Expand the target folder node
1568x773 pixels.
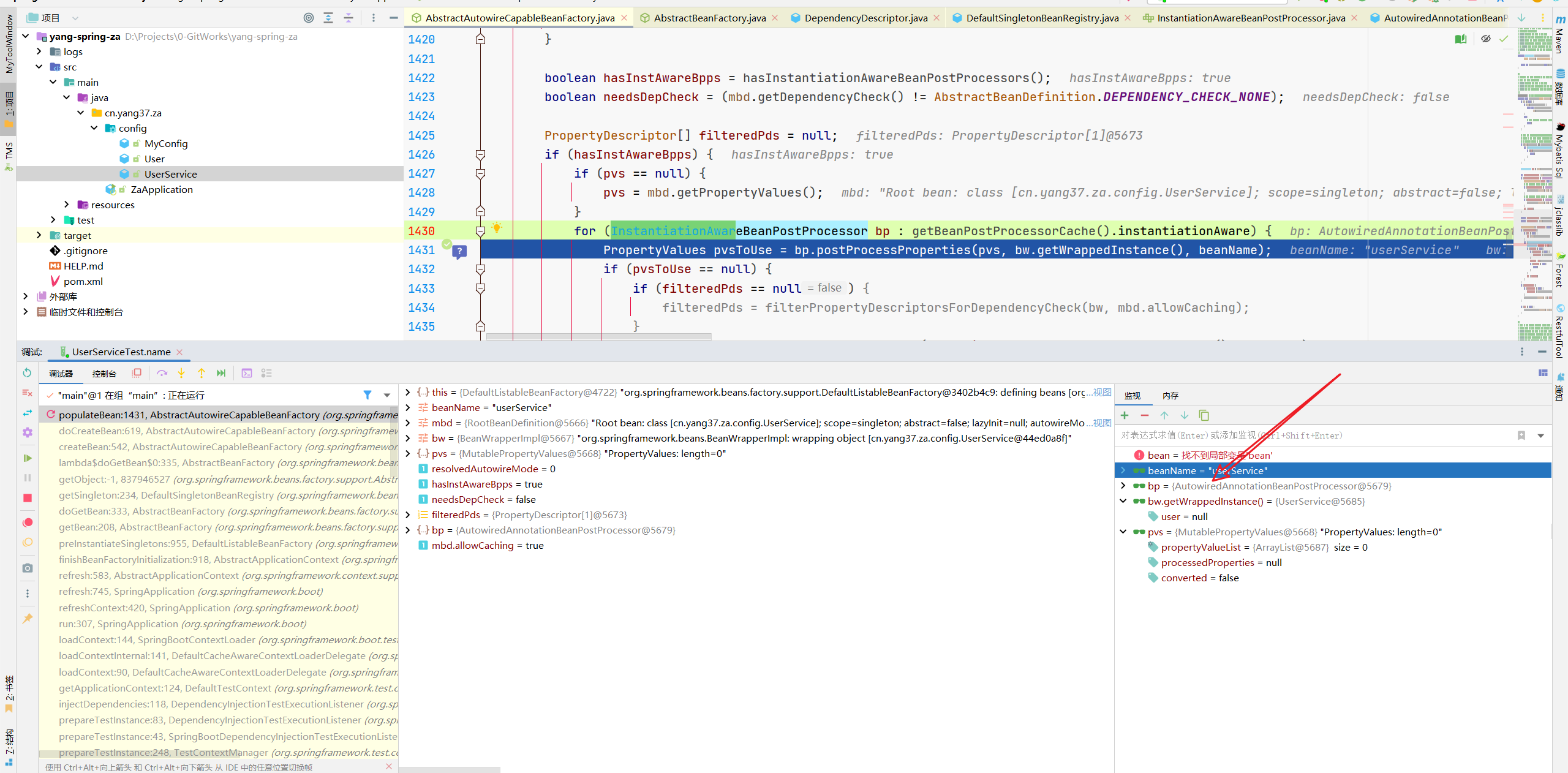pyautogui.click(x=39, y=235)
